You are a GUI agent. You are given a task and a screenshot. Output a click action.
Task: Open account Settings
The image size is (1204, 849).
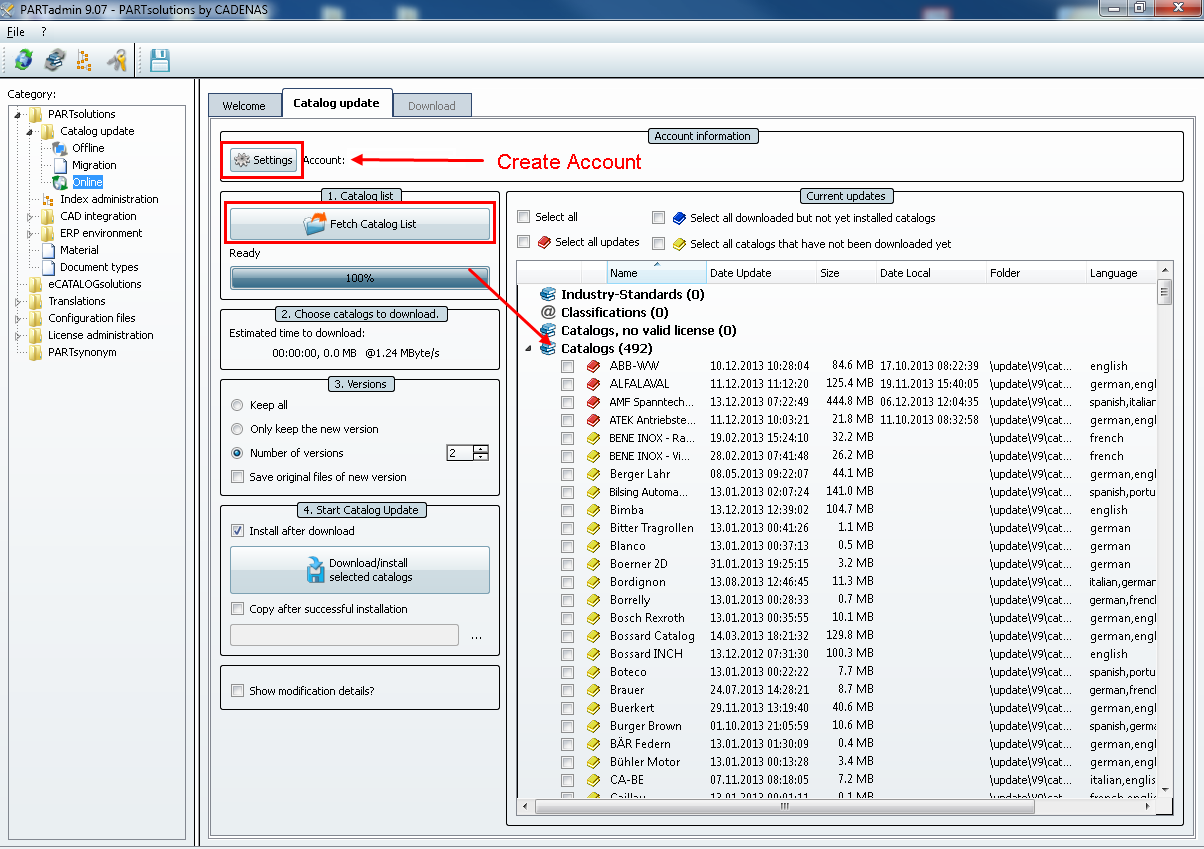point(263,160)
